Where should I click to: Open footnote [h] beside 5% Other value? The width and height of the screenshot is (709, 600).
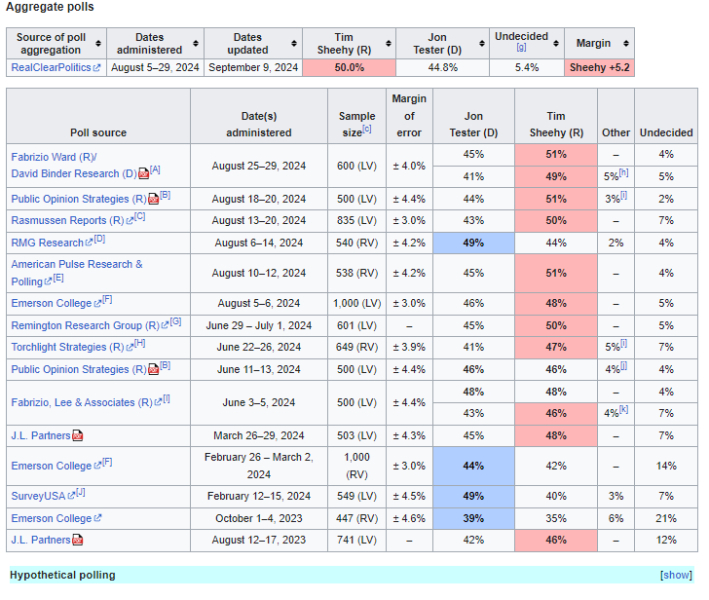click(x=624, y=173)
